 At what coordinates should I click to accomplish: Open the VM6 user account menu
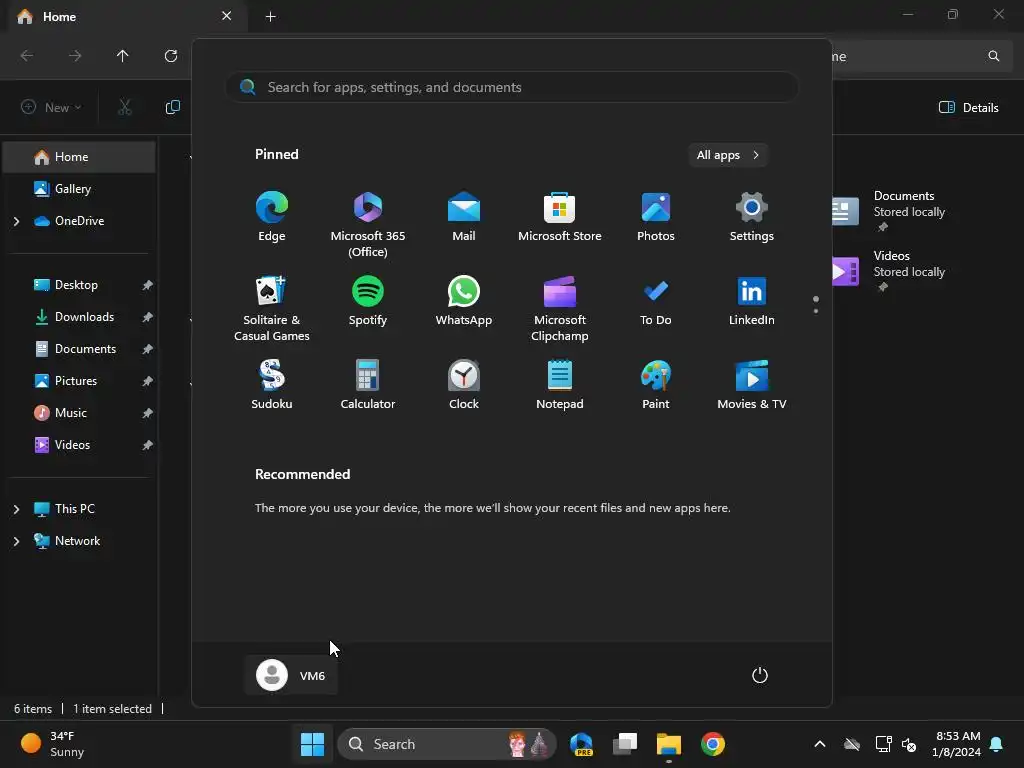pyautogui.click(x=291, y=675)
